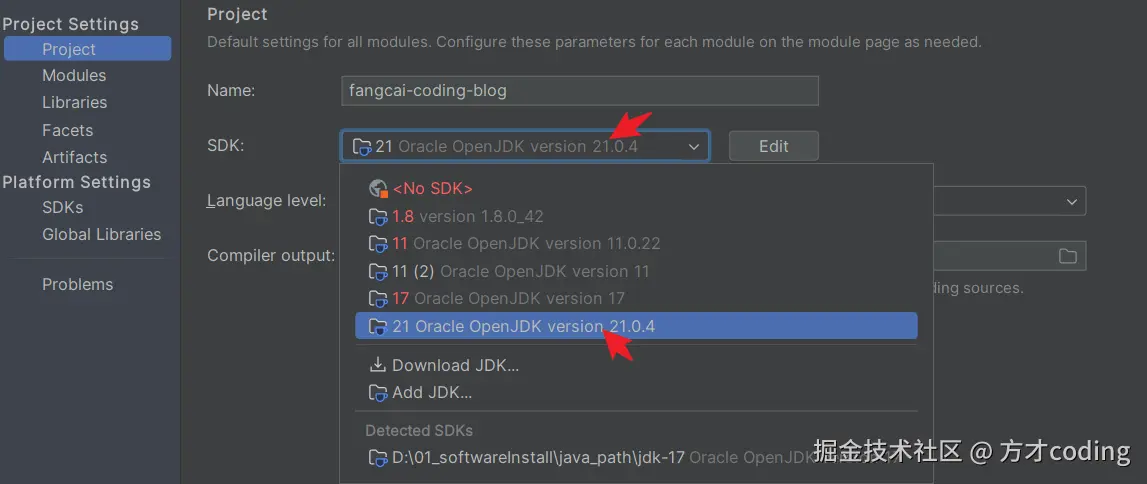Select 21 Oracle OpenJDK version 21.0.4 entry
Screen dimensions: 1147x484
pyautogui.click(x=523, y=326)
